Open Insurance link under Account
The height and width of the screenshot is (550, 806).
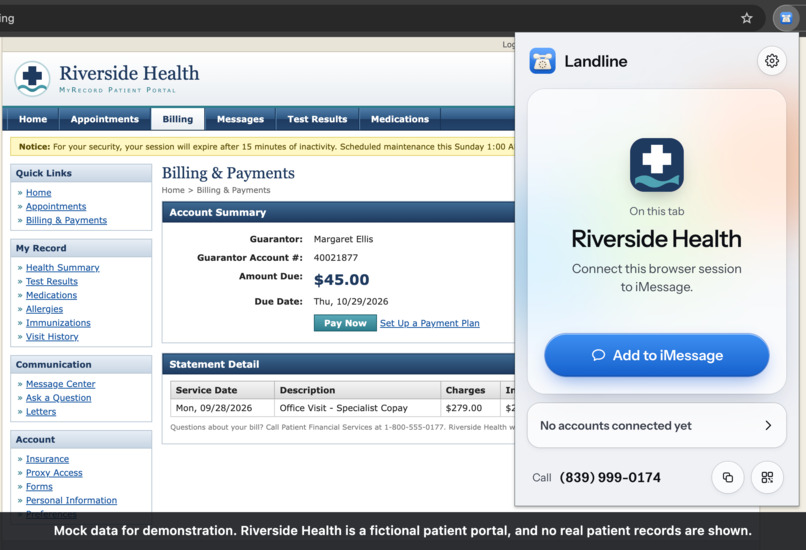47,459
